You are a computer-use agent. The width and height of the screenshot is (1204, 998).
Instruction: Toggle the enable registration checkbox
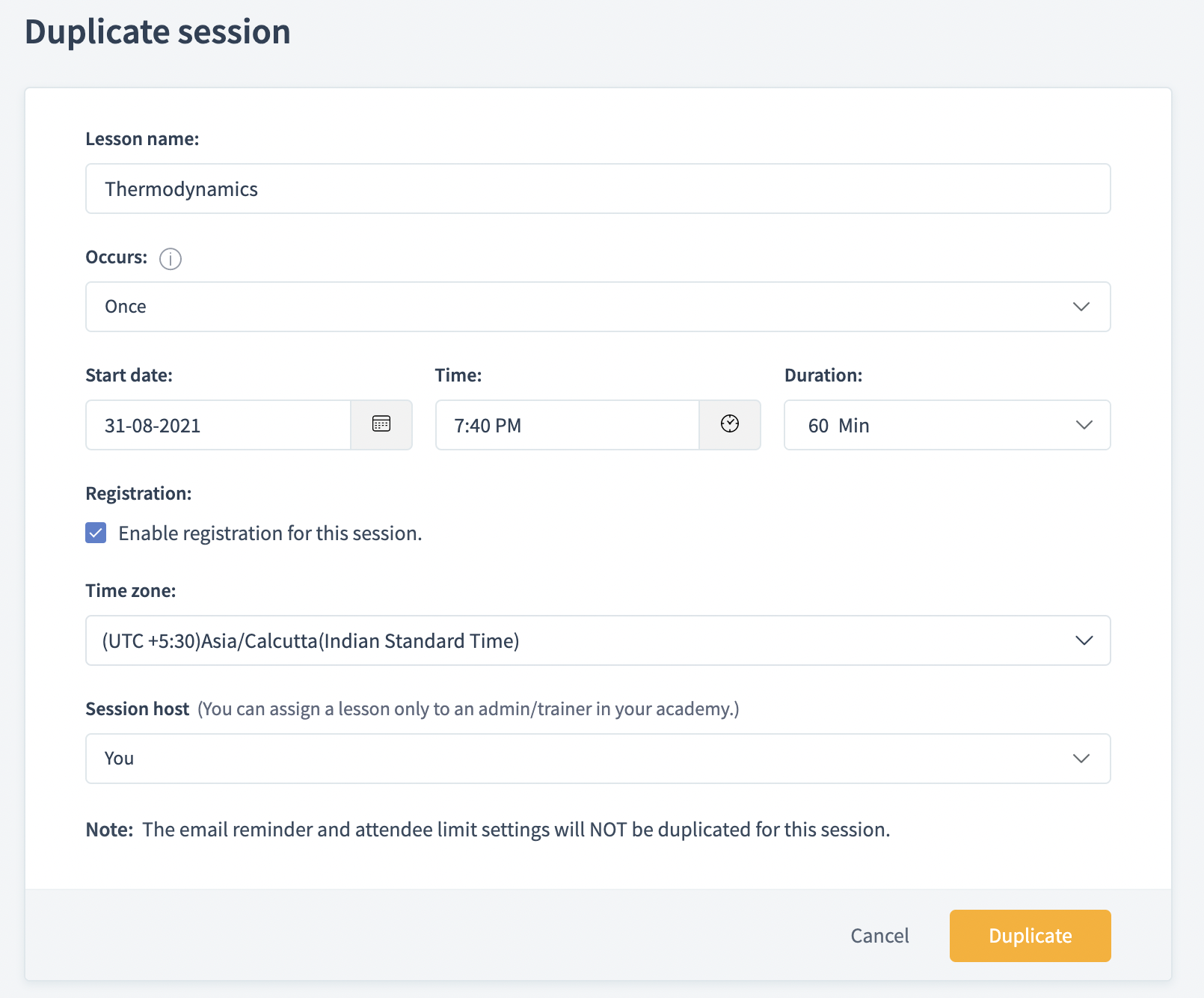96,533
